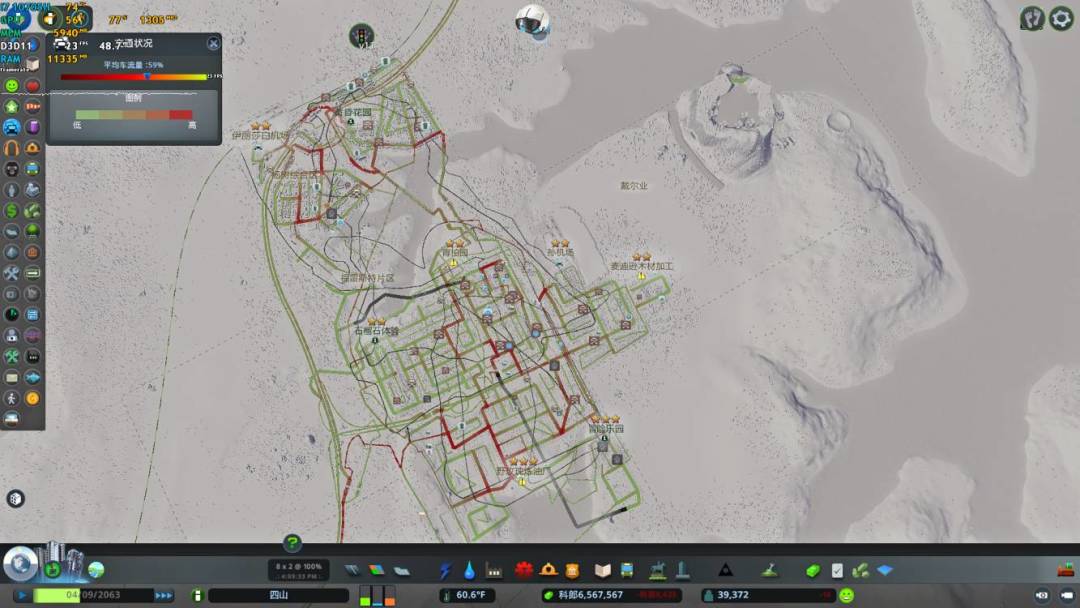Click the 戴尔业 district label on map
Viewport: 1080px width, 608px height.
tap(634, 186)
